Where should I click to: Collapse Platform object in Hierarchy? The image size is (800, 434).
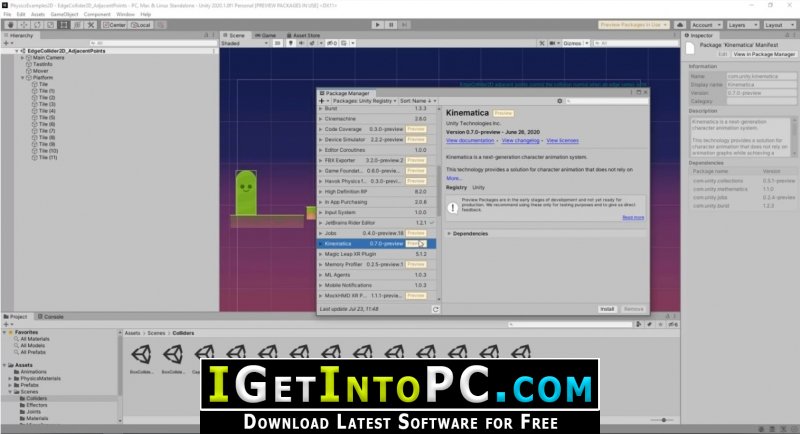click(22, 78)
